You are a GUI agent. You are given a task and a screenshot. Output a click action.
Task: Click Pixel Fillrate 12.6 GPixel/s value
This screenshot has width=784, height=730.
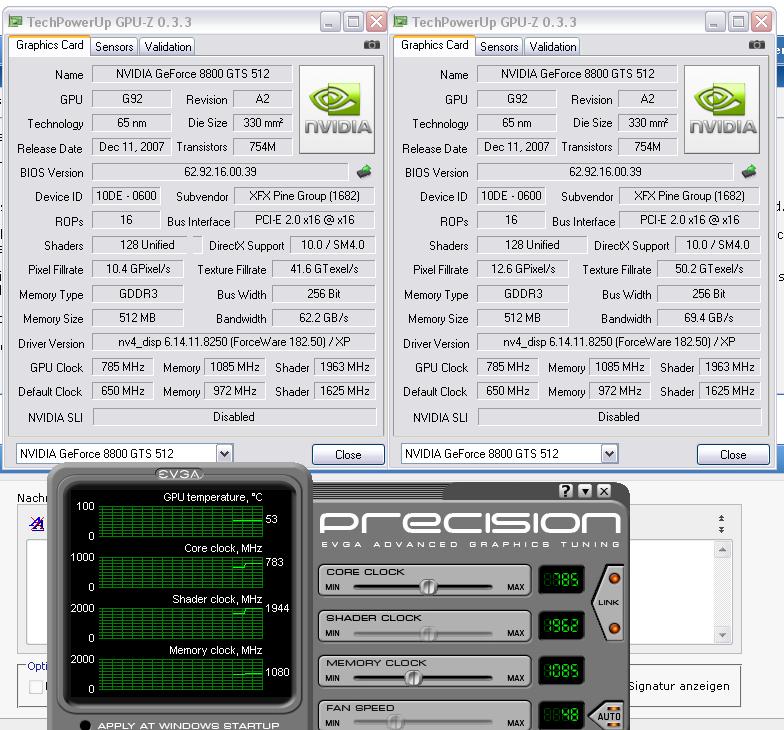tap(523, 269)
